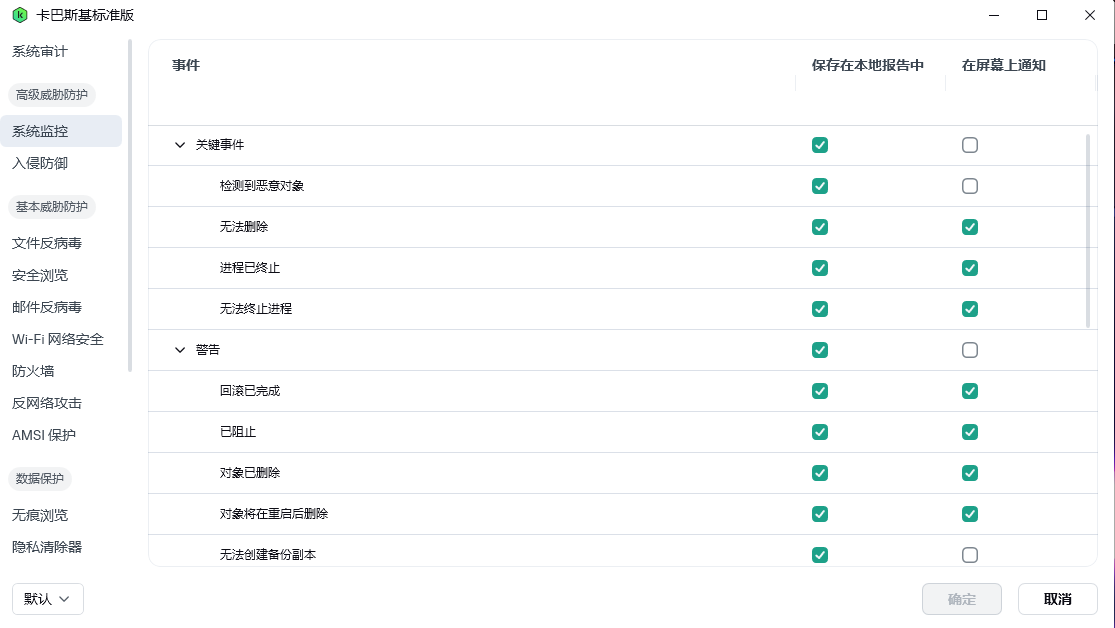The height and width of the screenshot is (628, 1115).
Task: Uncheck local report for 关键事件
Action: pos(820,145)
